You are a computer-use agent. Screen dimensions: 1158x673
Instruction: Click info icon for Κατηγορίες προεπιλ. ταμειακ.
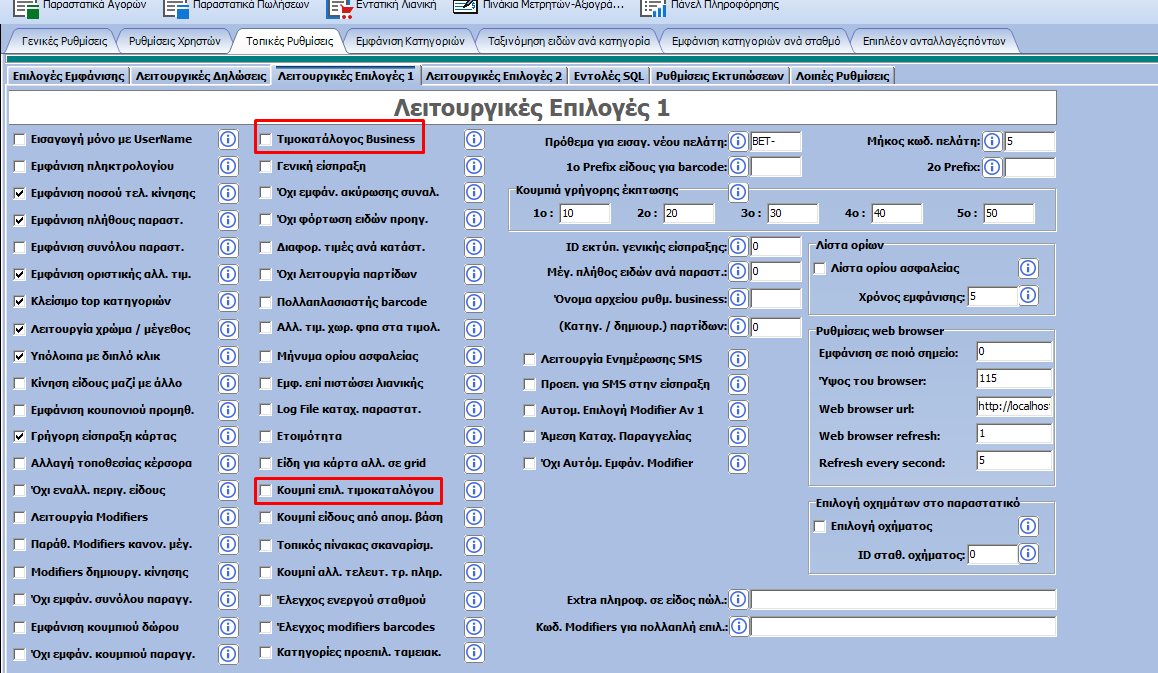(x=474, y=652)
